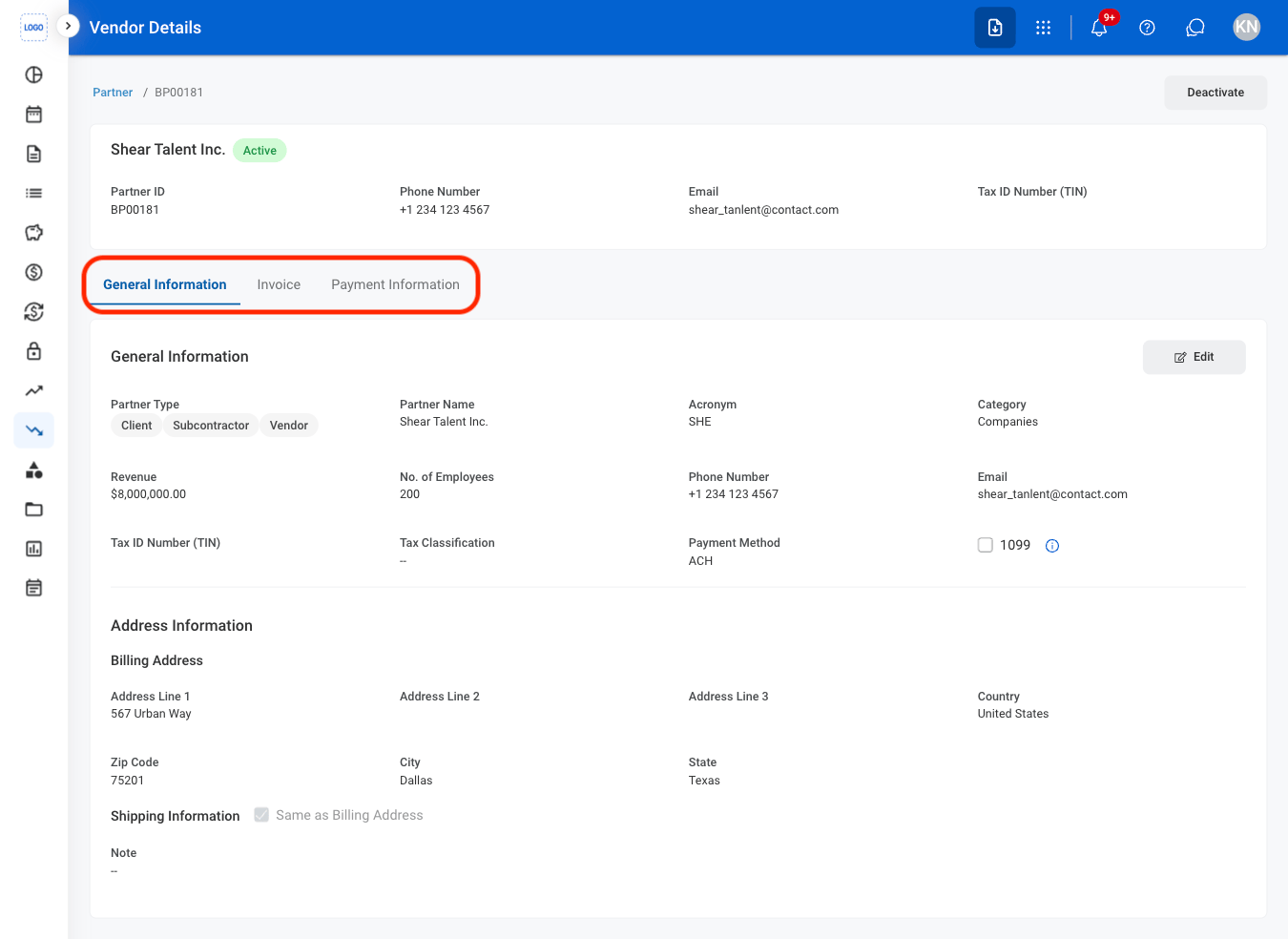Open the event notes icon at sidebar bottom

pyautogui.click(x=34, y=588)
